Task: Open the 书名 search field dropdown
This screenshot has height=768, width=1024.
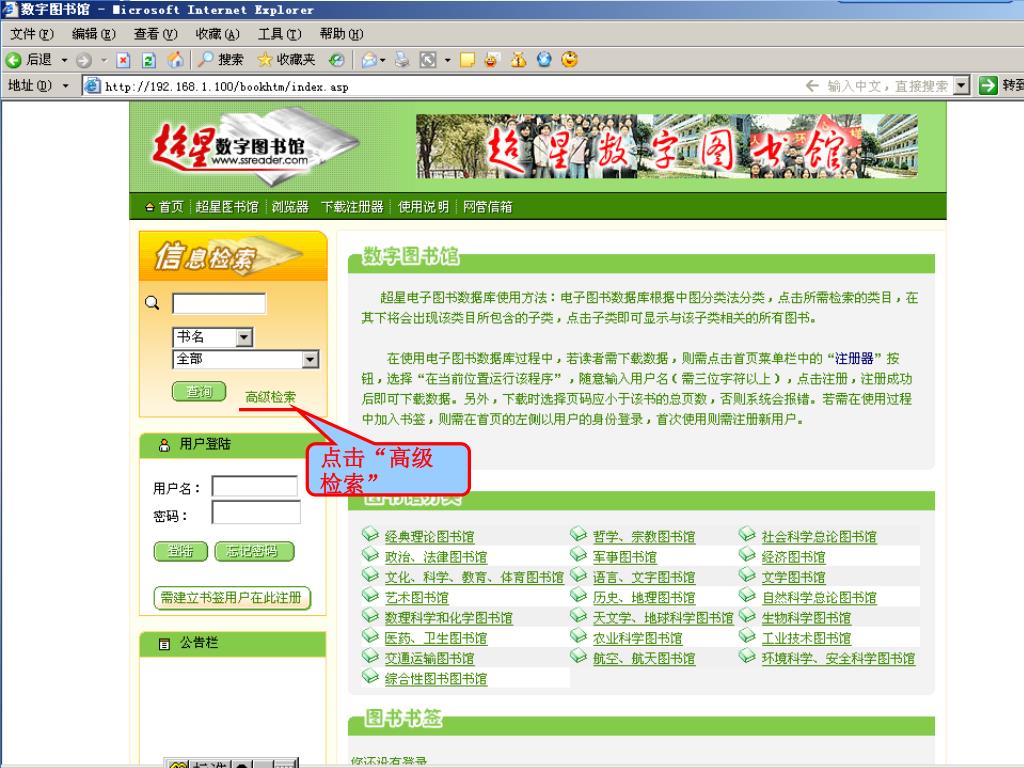Action: [x=245, y=338]
